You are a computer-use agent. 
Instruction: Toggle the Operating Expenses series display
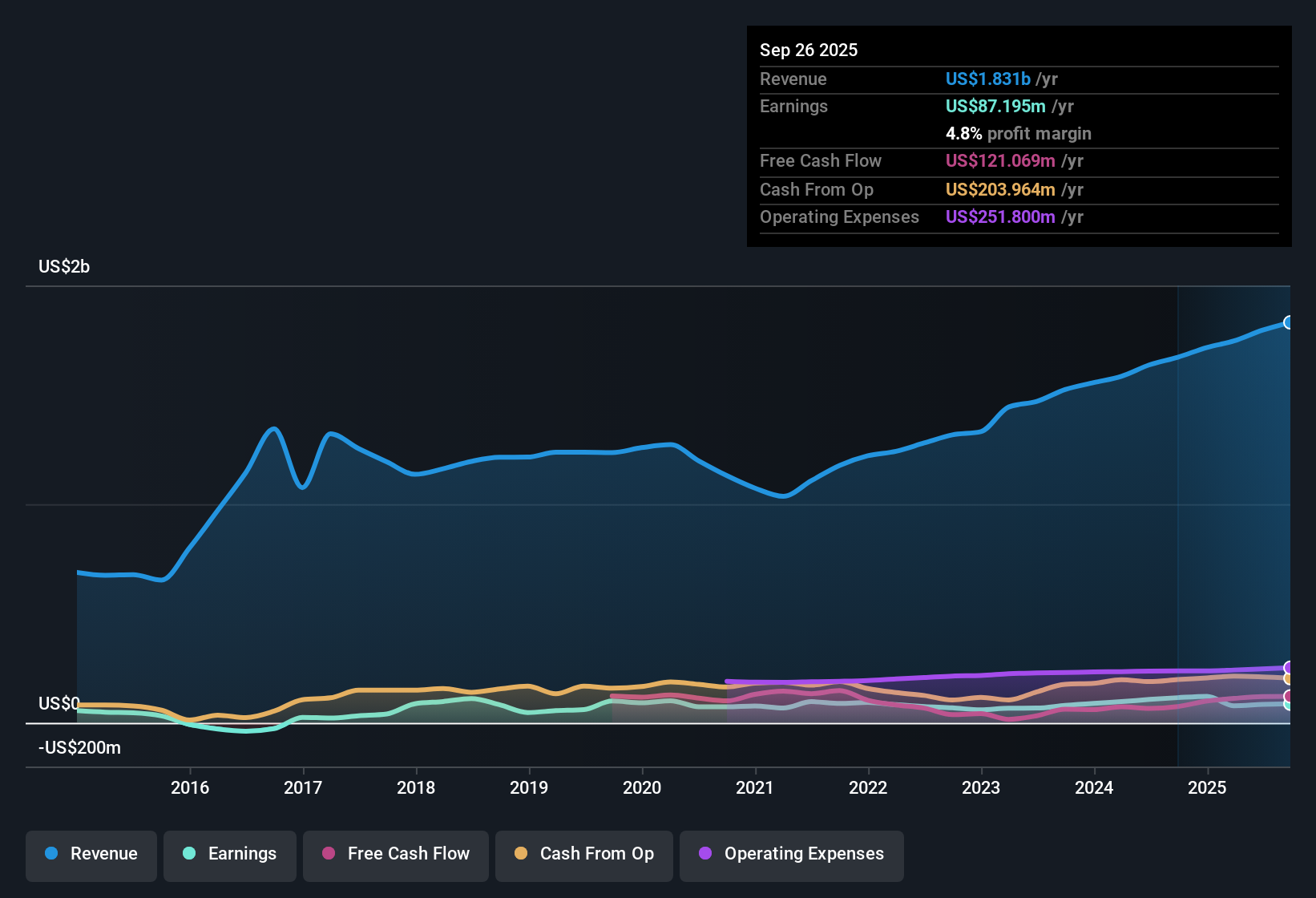[791, 856]
